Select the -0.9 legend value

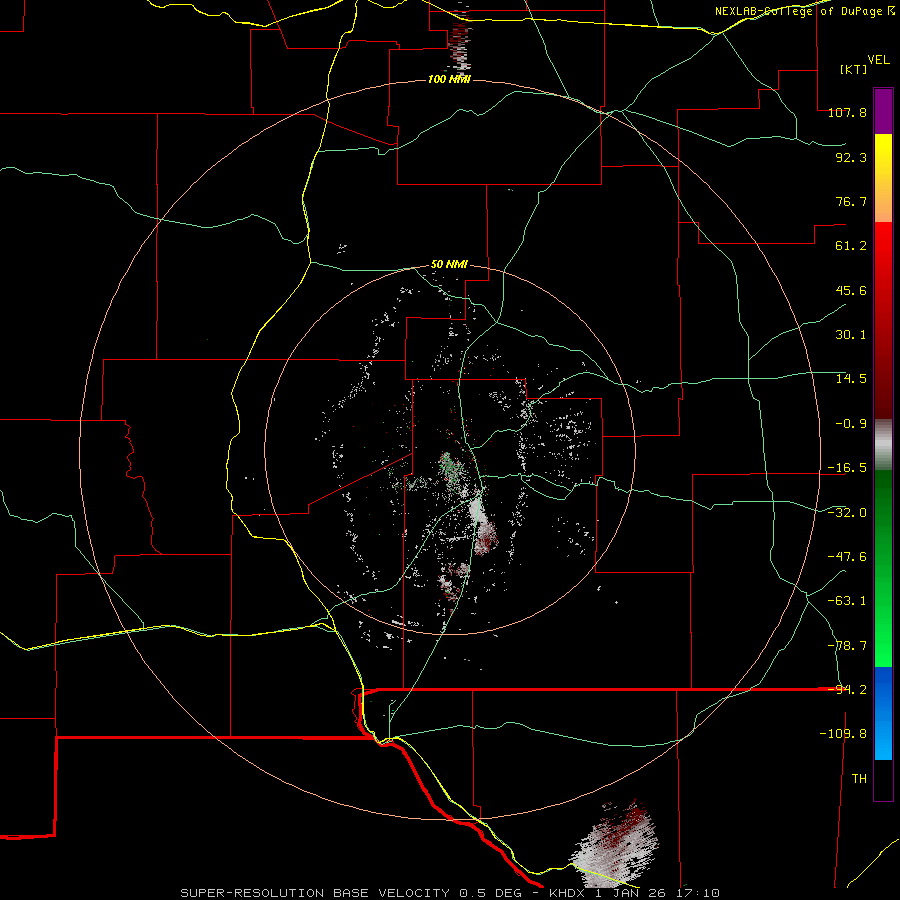(x=851, y=424)
